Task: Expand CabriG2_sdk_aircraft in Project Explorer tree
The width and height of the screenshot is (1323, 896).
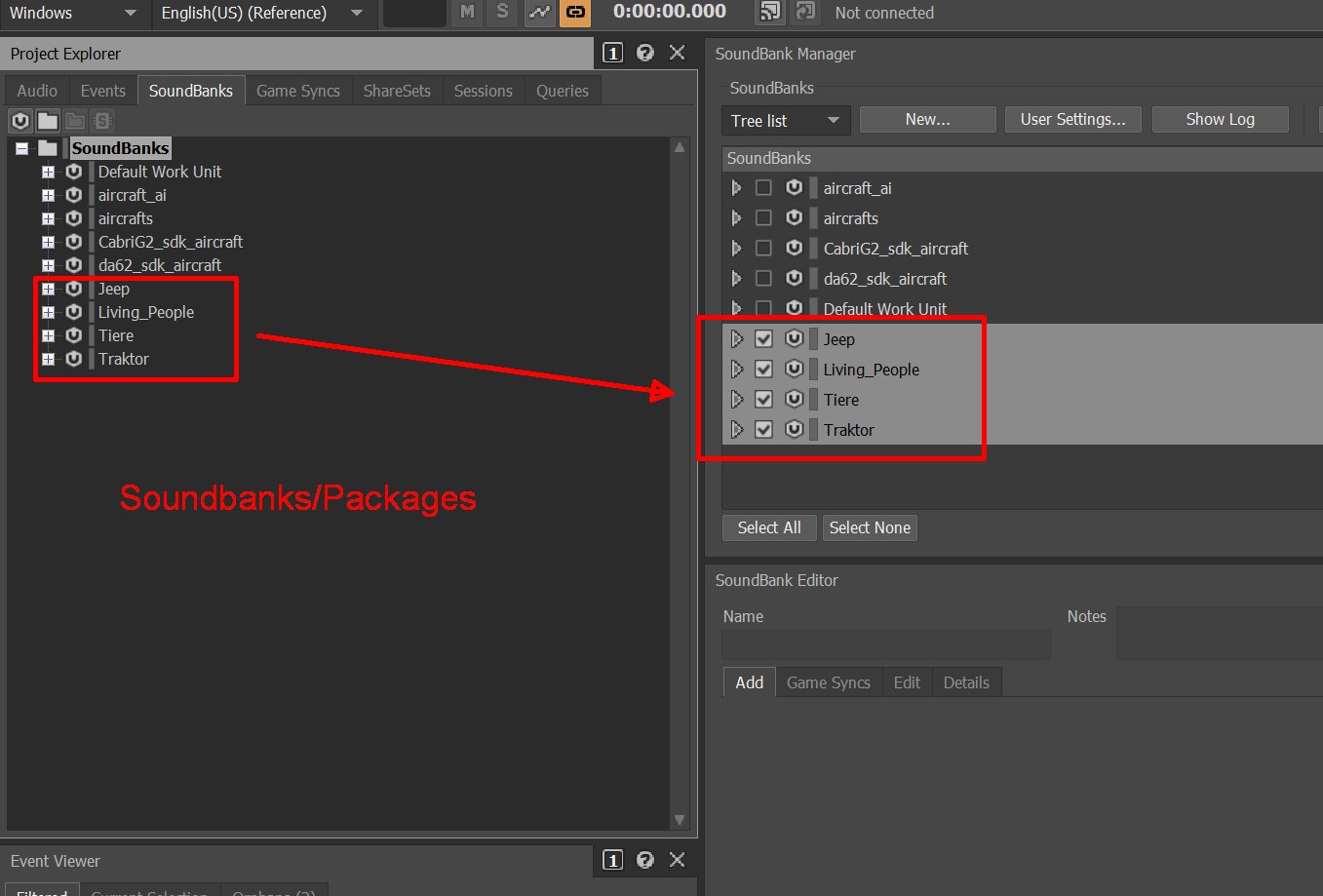Action: [47, 242]
